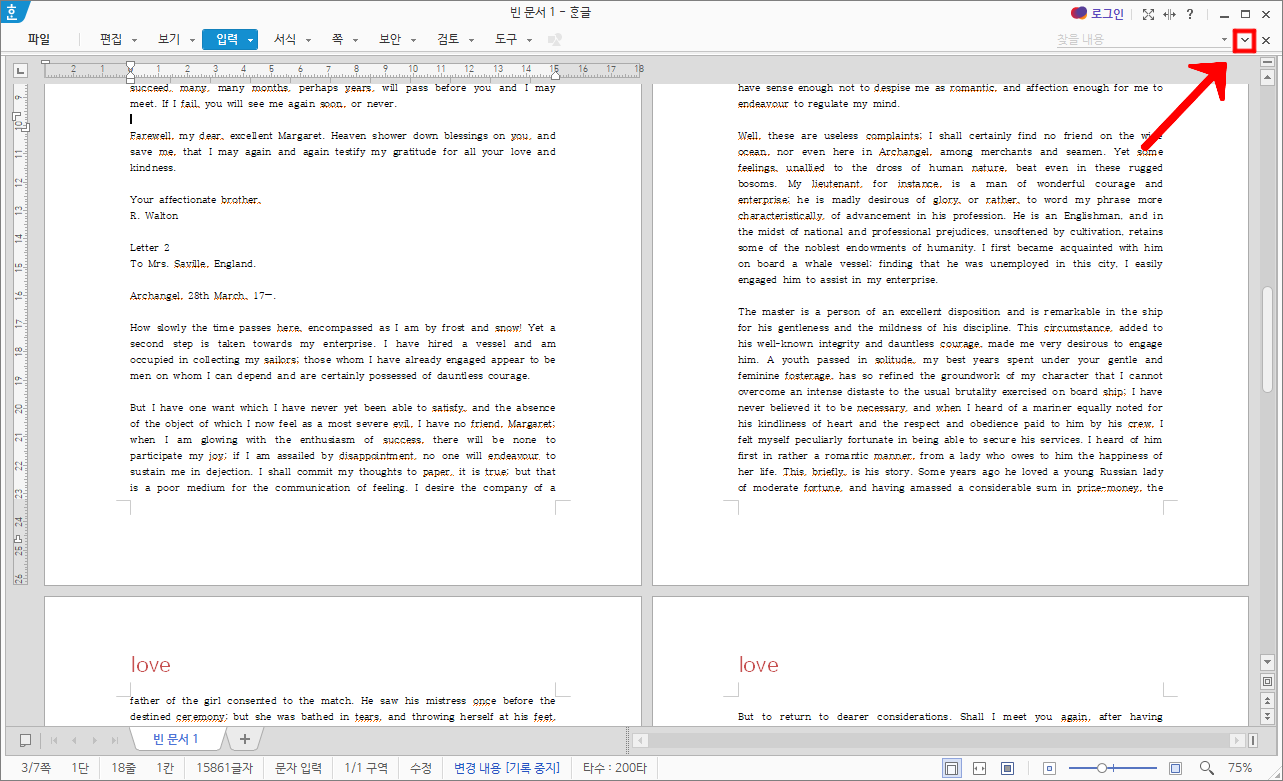Viewport: 1283px width, 781px height.
Task: Open the 서식 menu
Action: click(285, 40)
